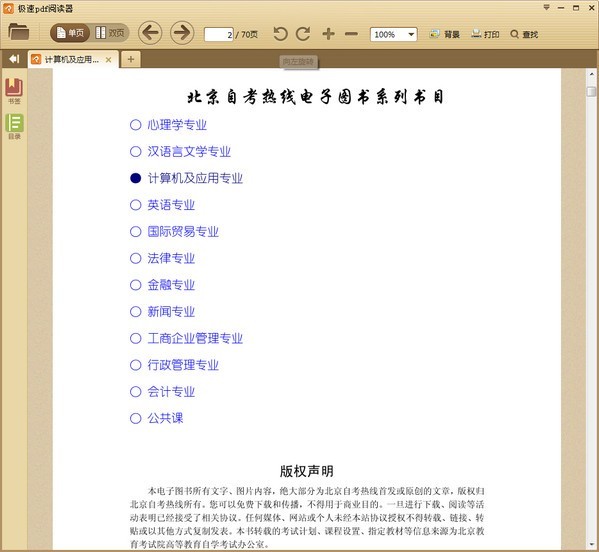Click the 版权声明 heading

coord(306,471)
